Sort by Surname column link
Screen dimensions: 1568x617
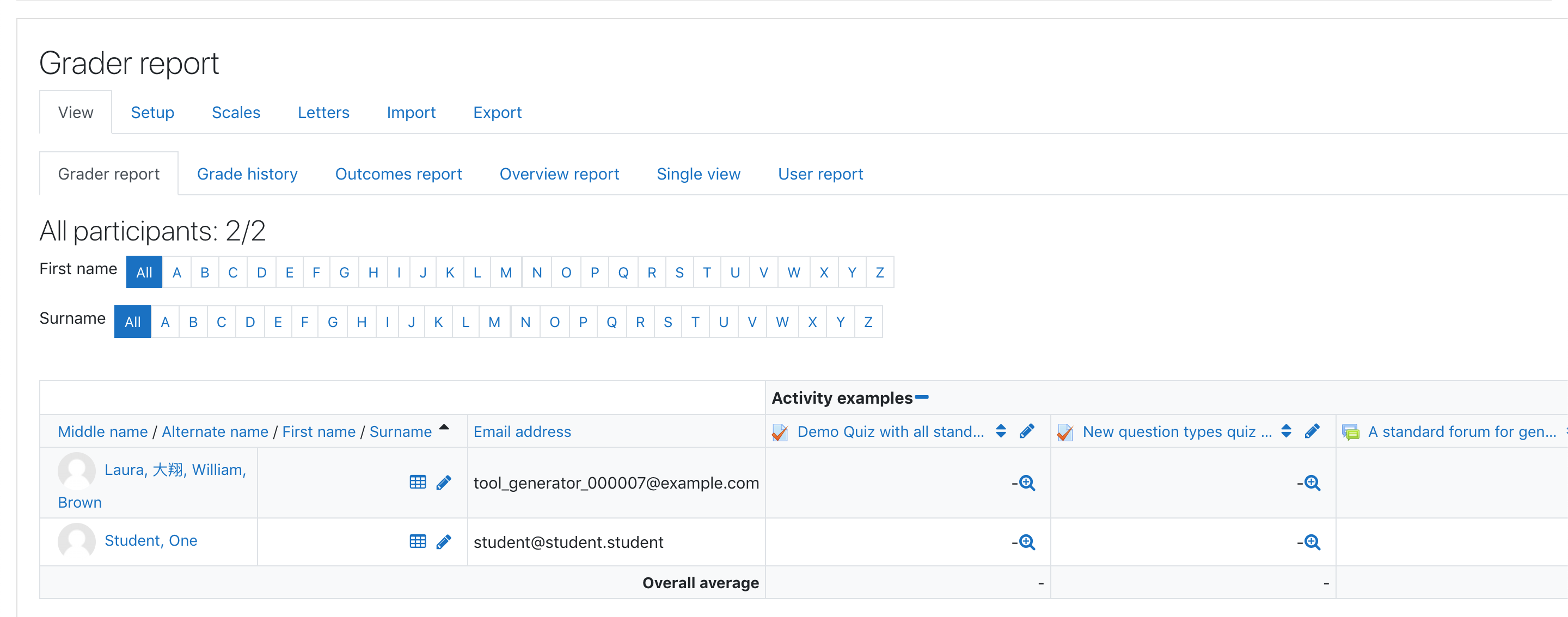401,432
